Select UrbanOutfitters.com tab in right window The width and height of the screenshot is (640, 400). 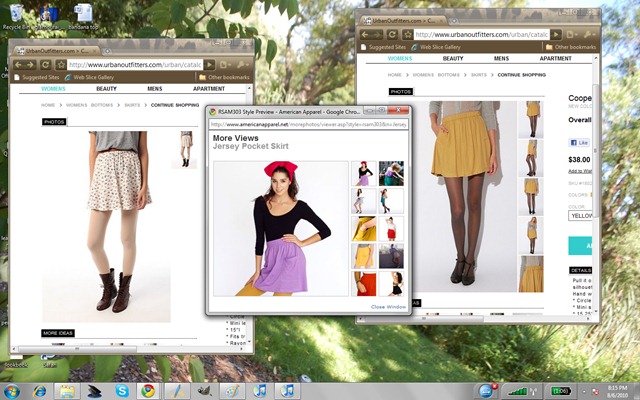[x=403, y=20]
